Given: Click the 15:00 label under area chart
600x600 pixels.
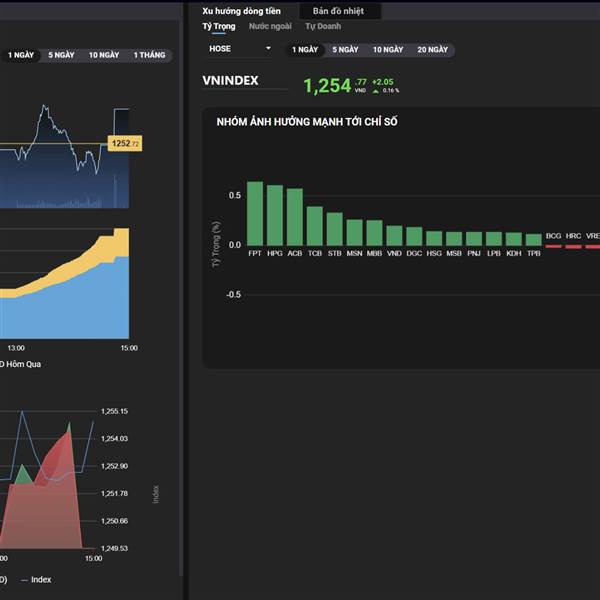Looking at the screenshot, I should tap(129, 348).
